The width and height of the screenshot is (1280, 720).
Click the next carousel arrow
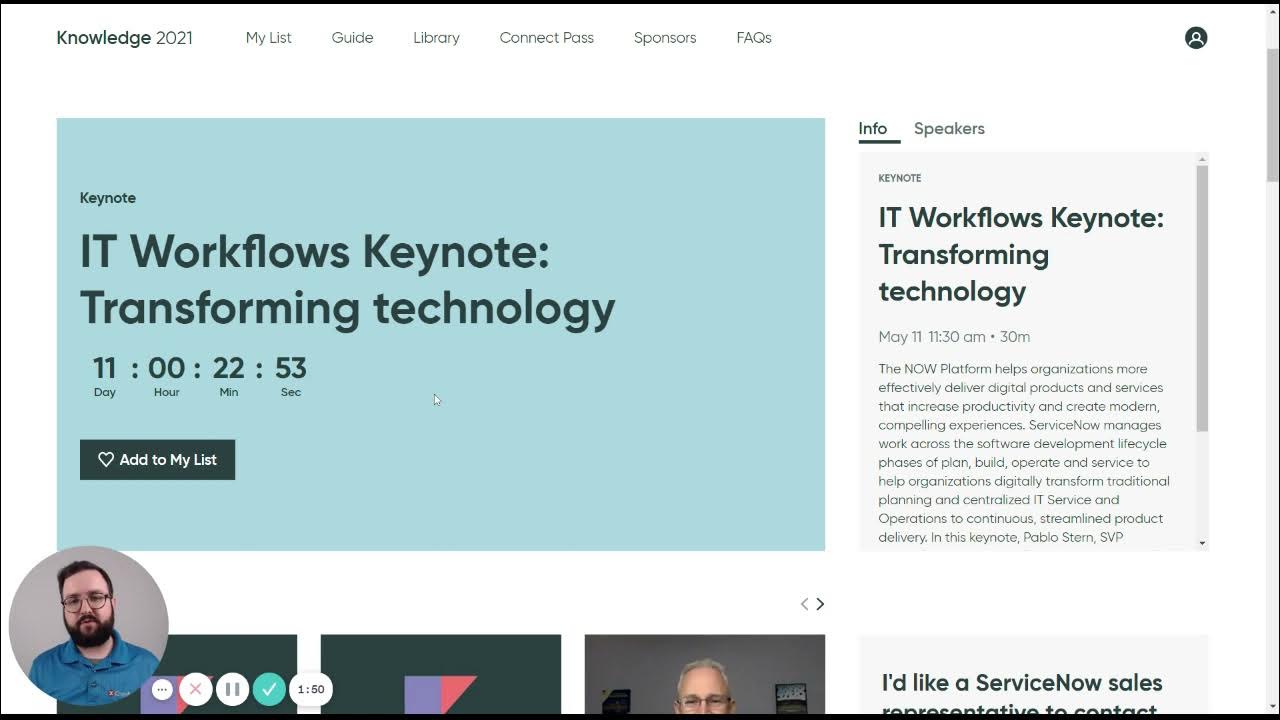click(x=820, y=604)
